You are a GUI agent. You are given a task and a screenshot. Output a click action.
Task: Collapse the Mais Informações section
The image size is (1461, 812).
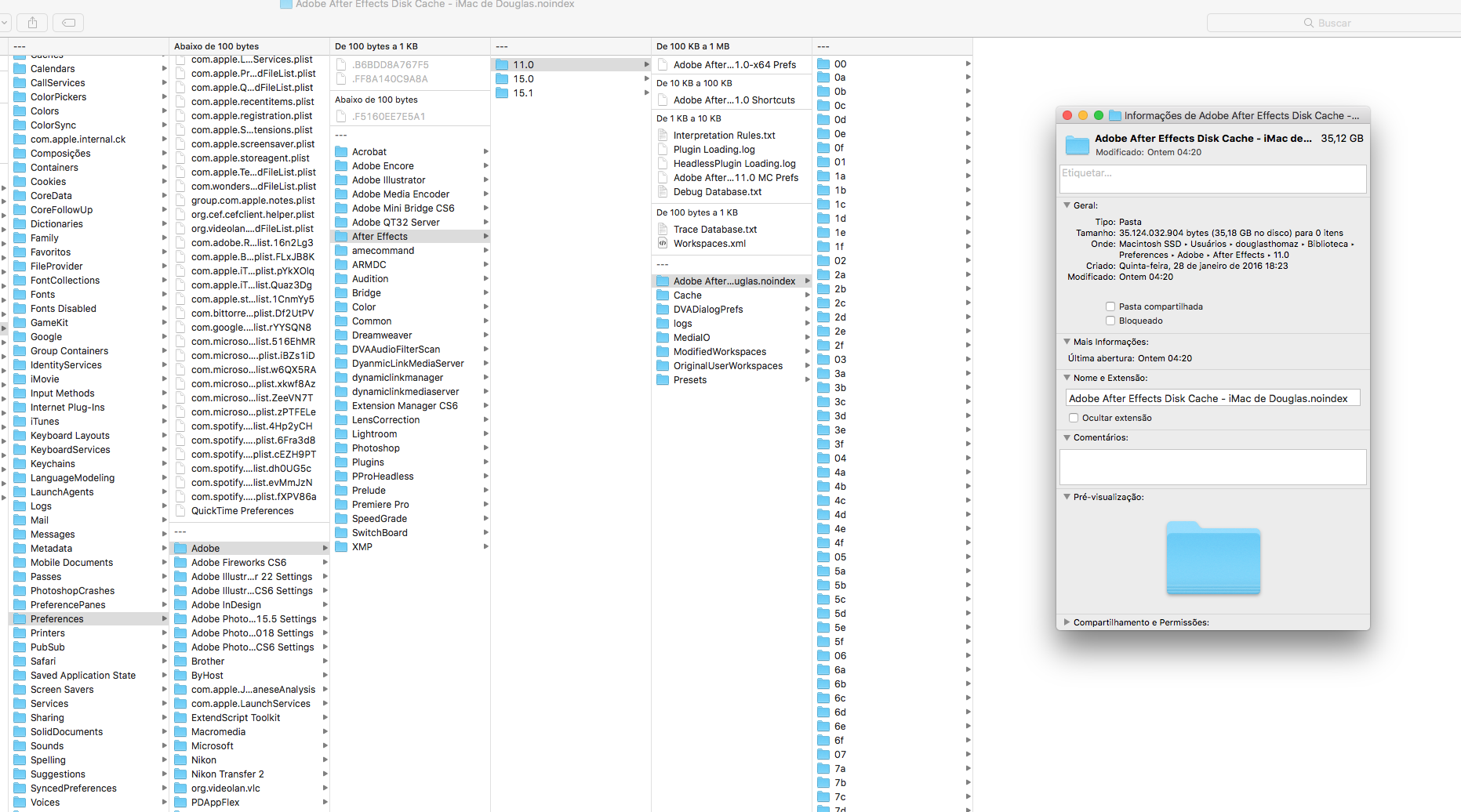[x=1067, y=342]
